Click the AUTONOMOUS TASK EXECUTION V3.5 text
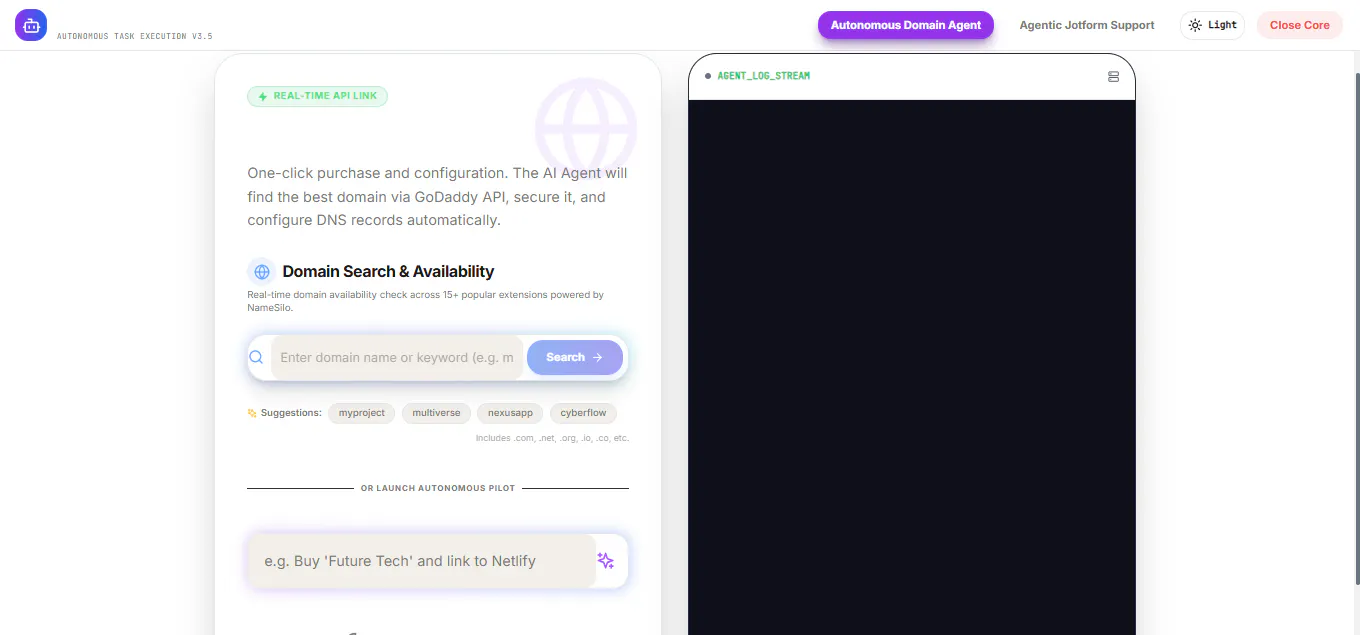 tap(135, 36)
